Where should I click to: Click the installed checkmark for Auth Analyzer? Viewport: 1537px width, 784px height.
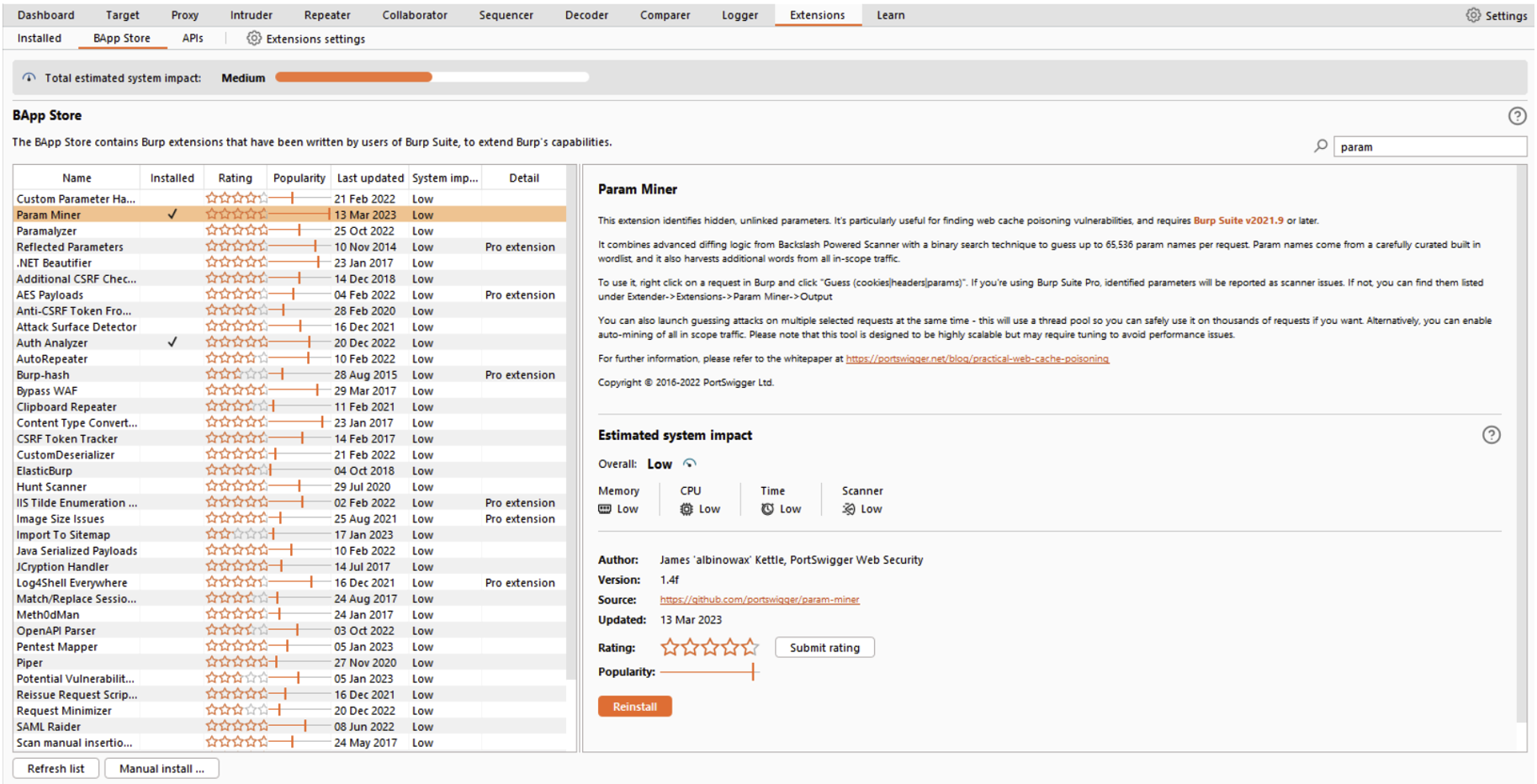(x=172, y=342)
